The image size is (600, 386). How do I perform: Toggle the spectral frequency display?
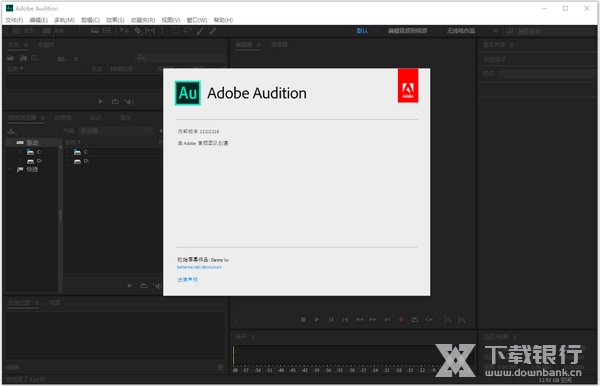point(95,31)
